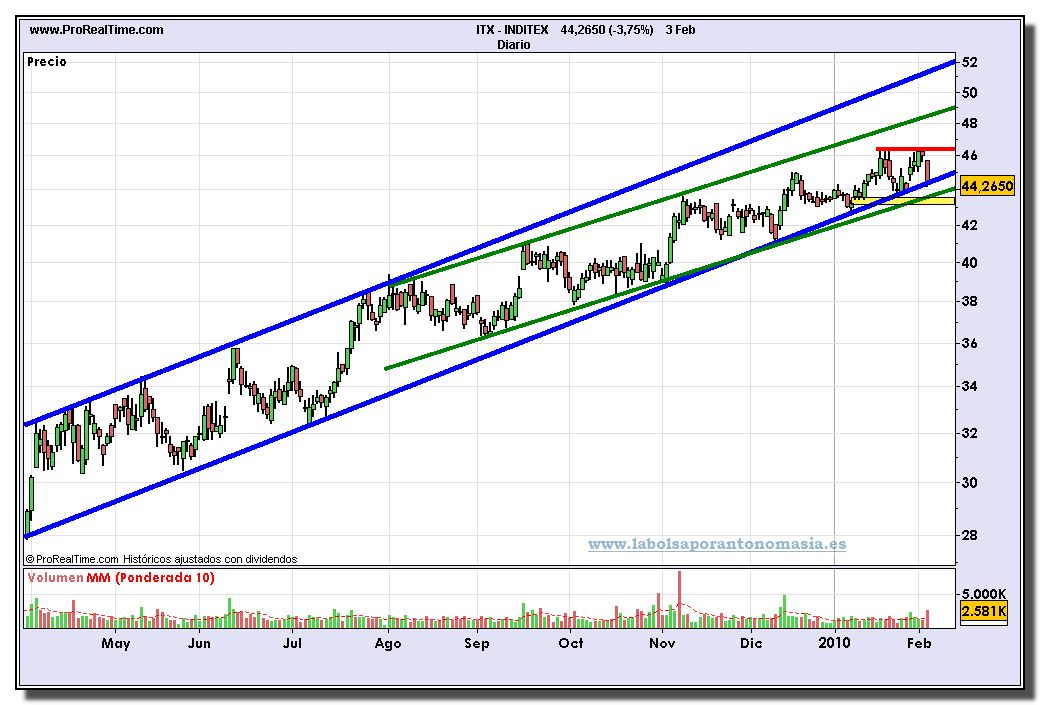
Task: Click the Jul label on time axis
Action: [x=292, y=643]
